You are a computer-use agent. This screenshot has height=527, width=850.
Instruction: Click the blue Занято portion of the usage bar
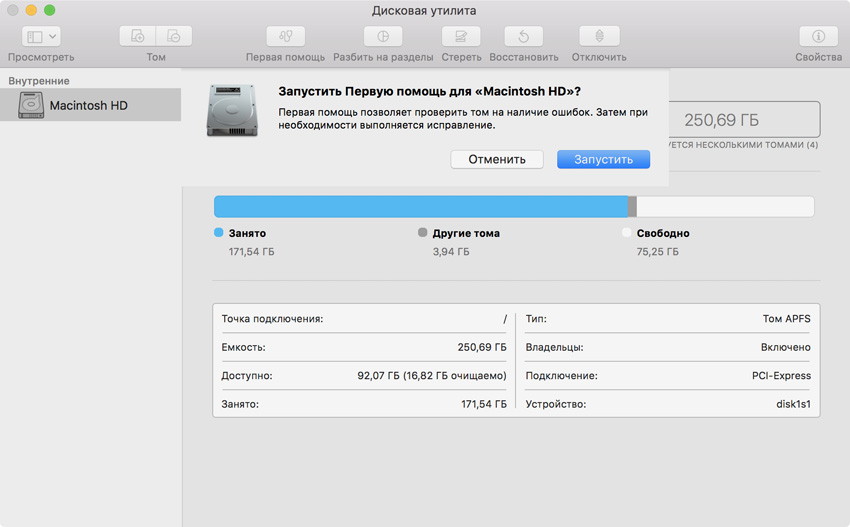(420, 207)
